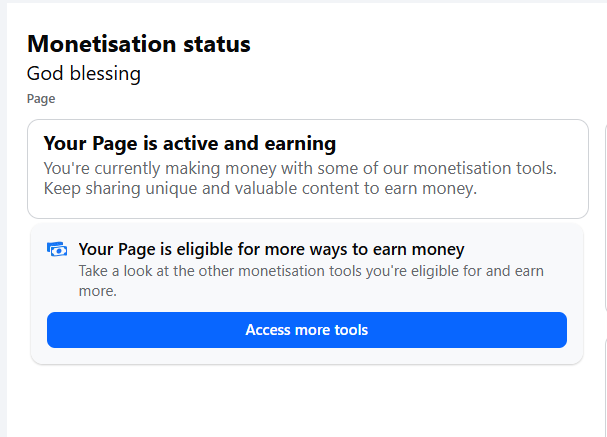Click the "You're currently making money" text line

pos(300,168)
